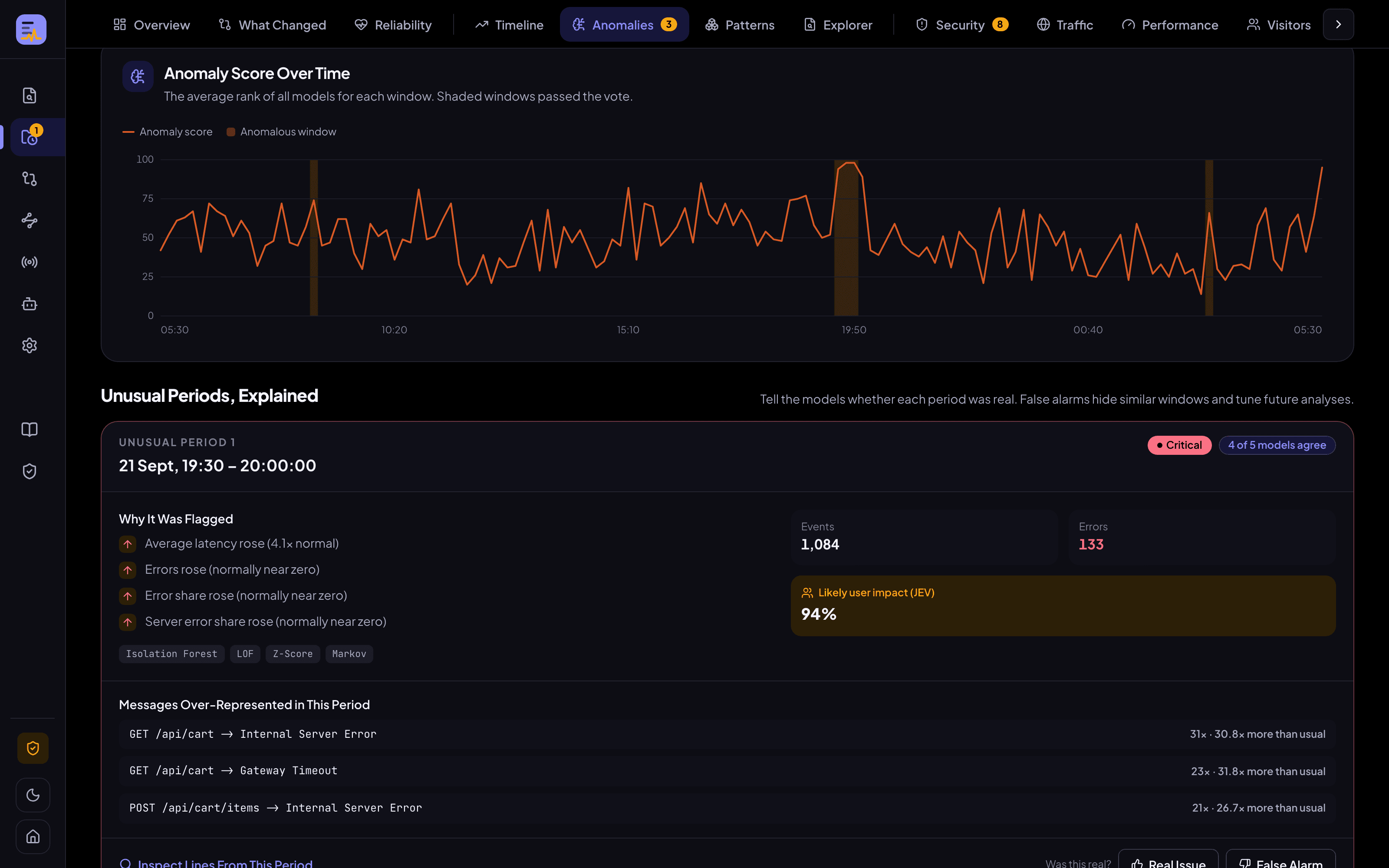Click the shaded anomalous window near 19:50

pyautogui.click(x=846, y=238)
